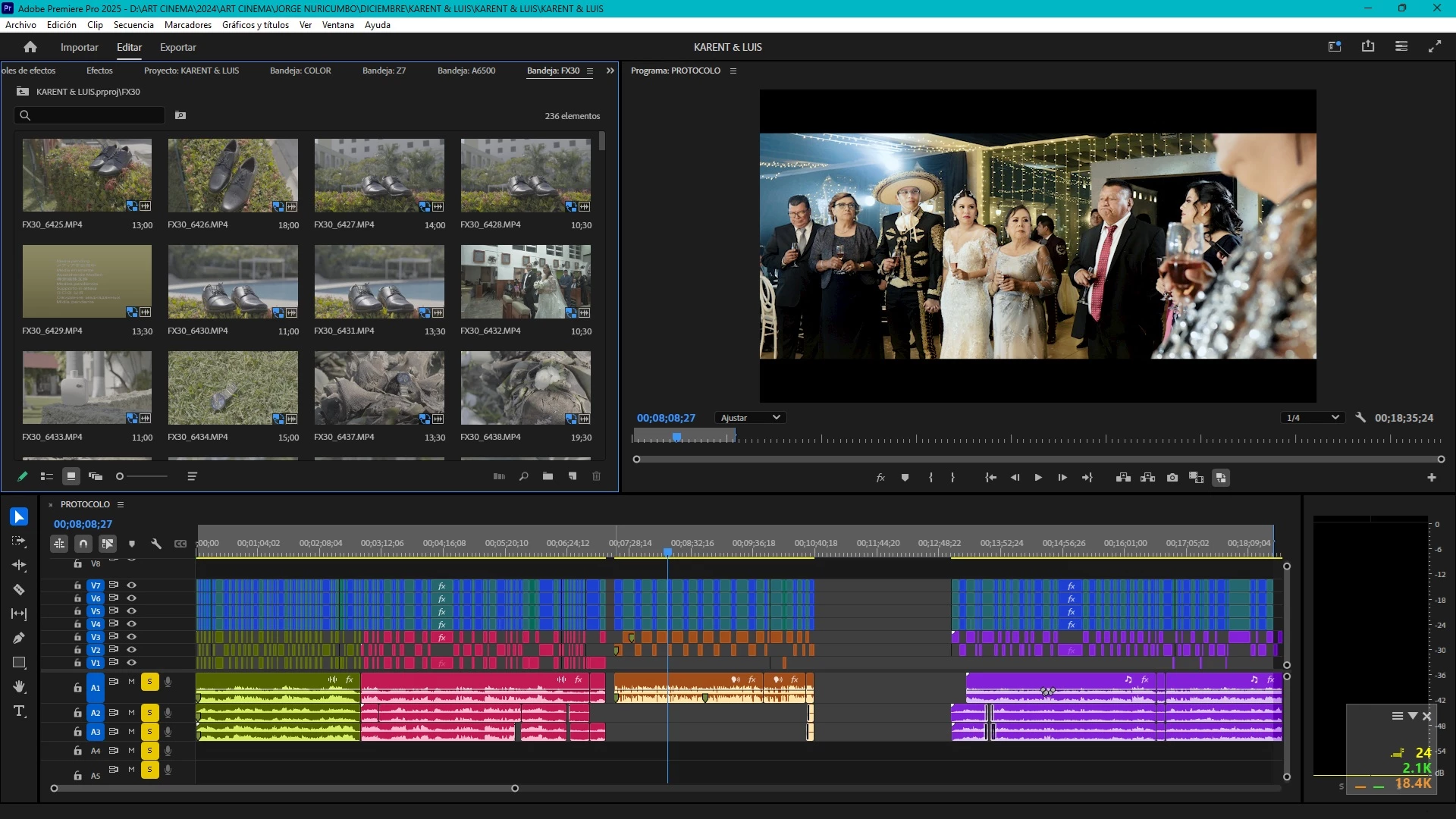
Task: Select the Pen tool in toolbar
Action: tap(19, 638)
